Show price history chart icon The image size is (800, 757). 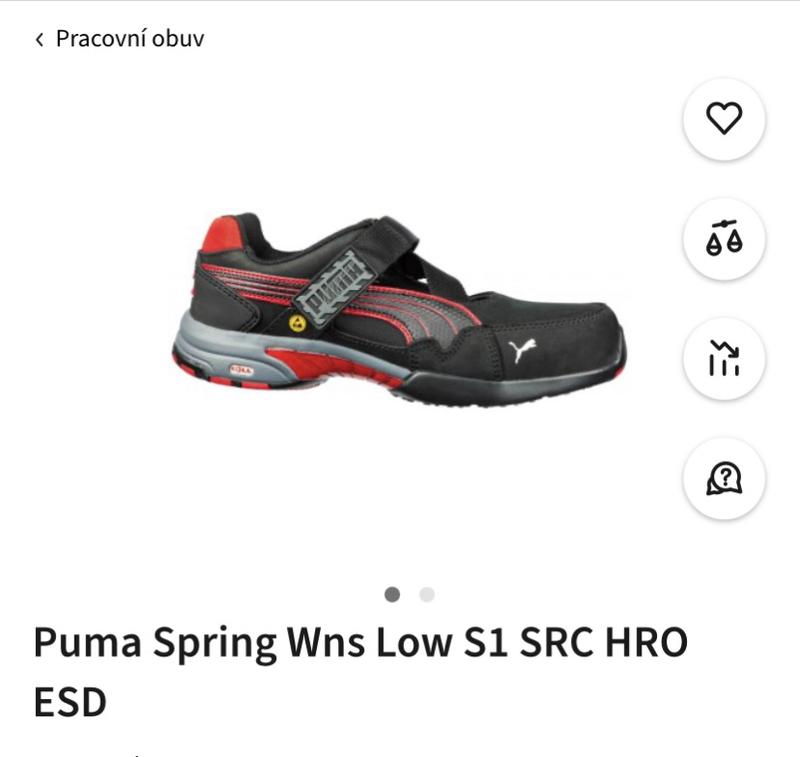point(724,358)
